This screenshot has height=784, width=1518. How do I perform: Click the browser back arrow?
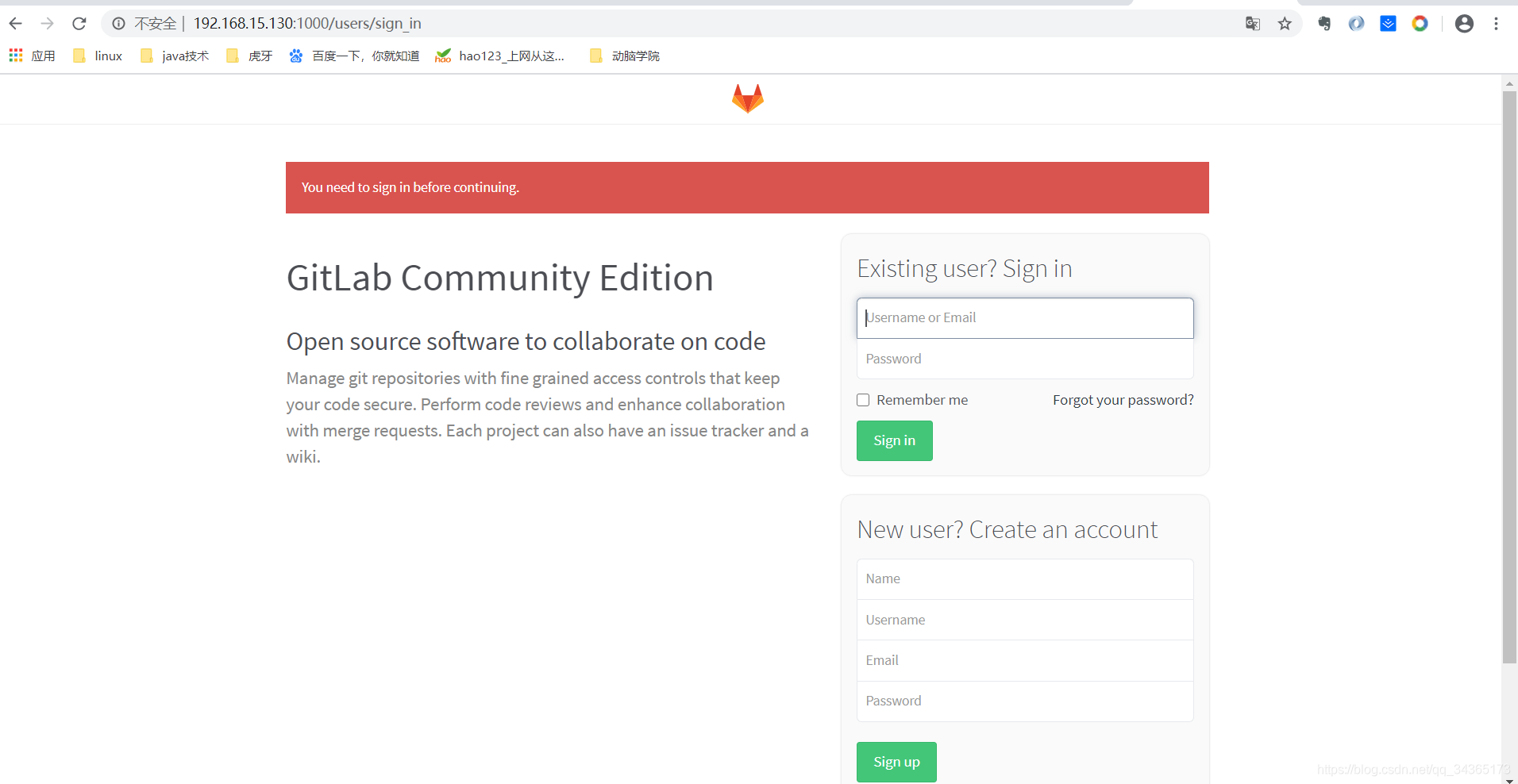(15, 24)
